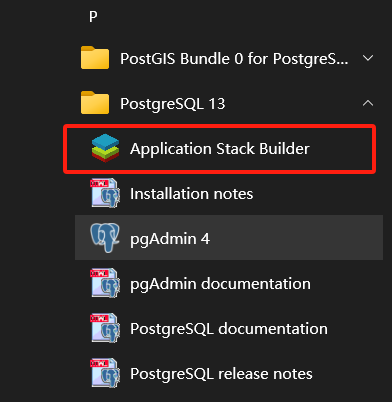392x402 pixels.
Task: Open PostgreSQL documentation entry
Action: [229, 329]
